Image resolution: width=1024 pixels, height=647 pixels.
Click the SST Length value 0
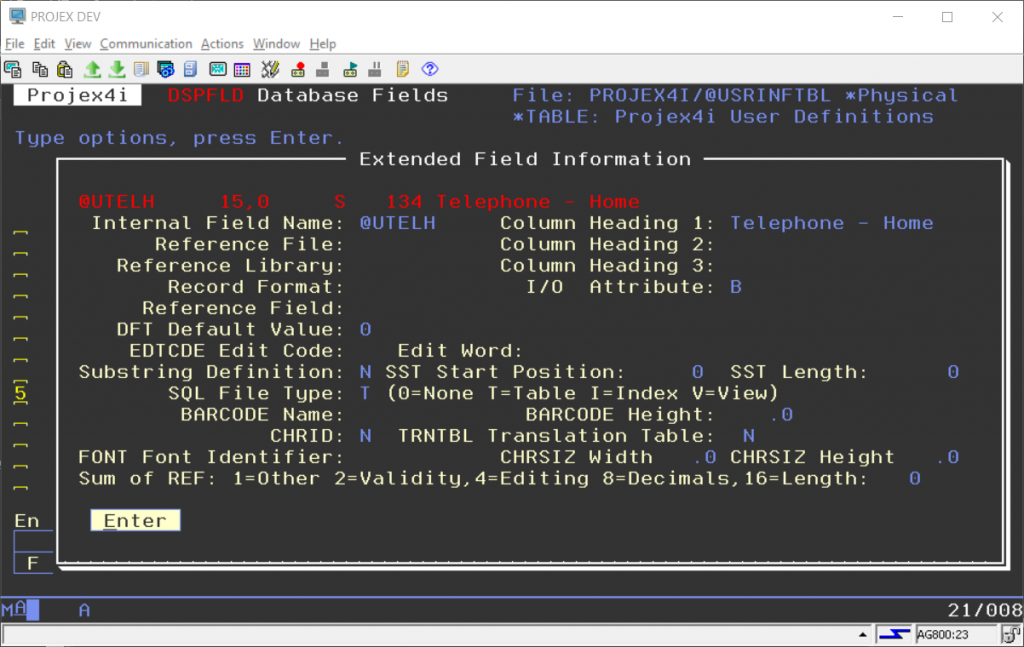click(953, 372)
